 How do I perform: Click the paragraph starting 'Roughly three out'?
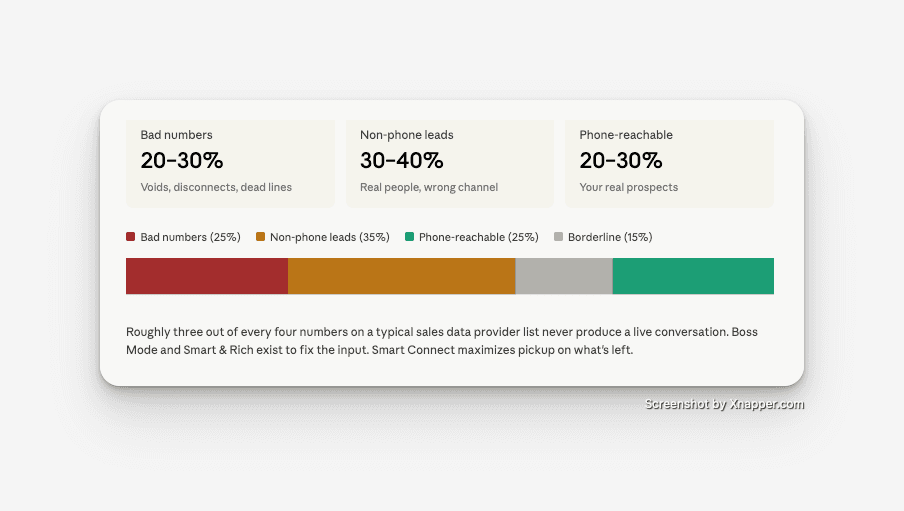pyautogui.click(x=442, y=341)
